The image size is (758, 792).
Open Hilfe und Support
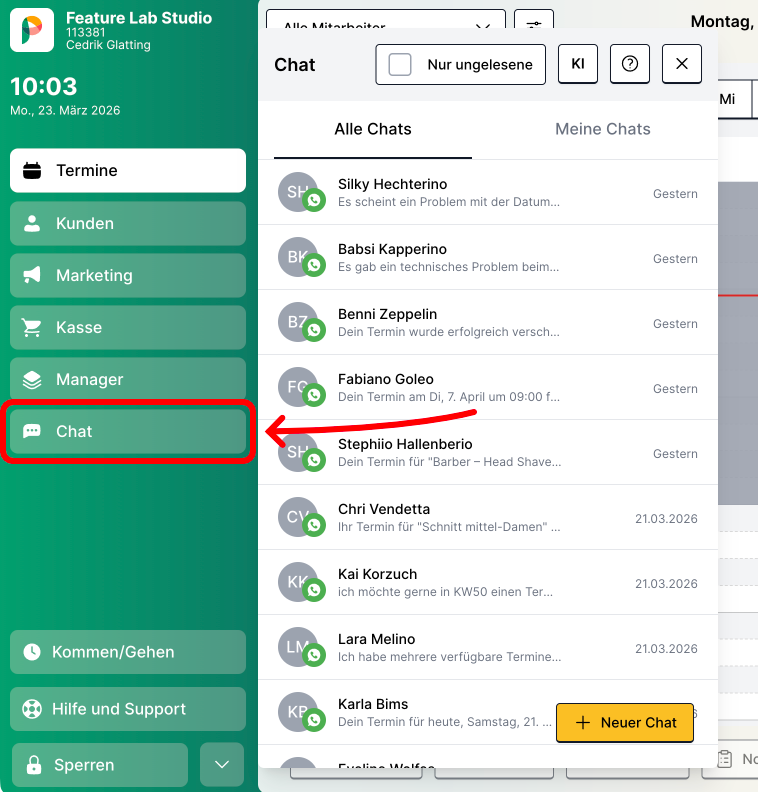[128, 709]
